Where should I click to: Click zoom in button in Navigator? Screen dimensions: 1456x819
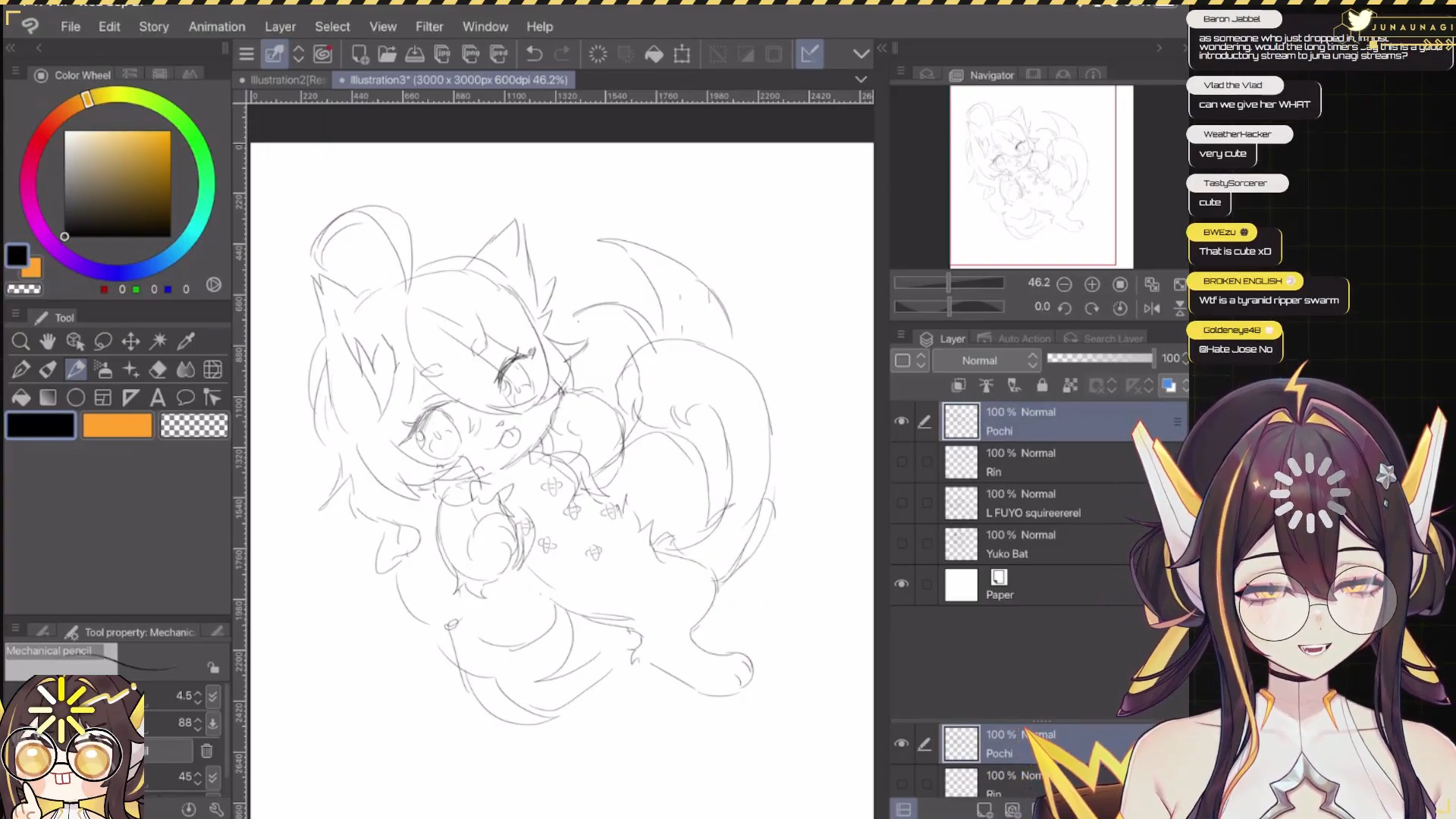pyautogui.click(x=1092, y=284)
